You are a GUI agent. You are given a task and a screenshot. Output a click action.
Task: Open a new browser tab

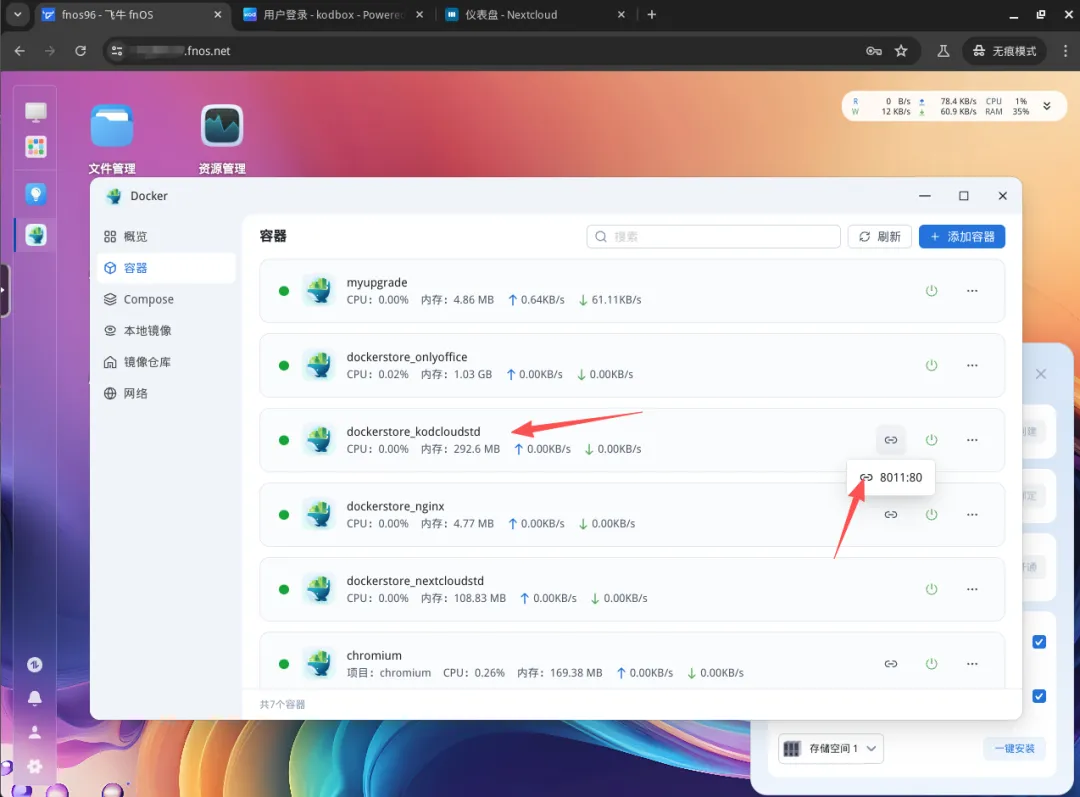[x=652, y=14]
